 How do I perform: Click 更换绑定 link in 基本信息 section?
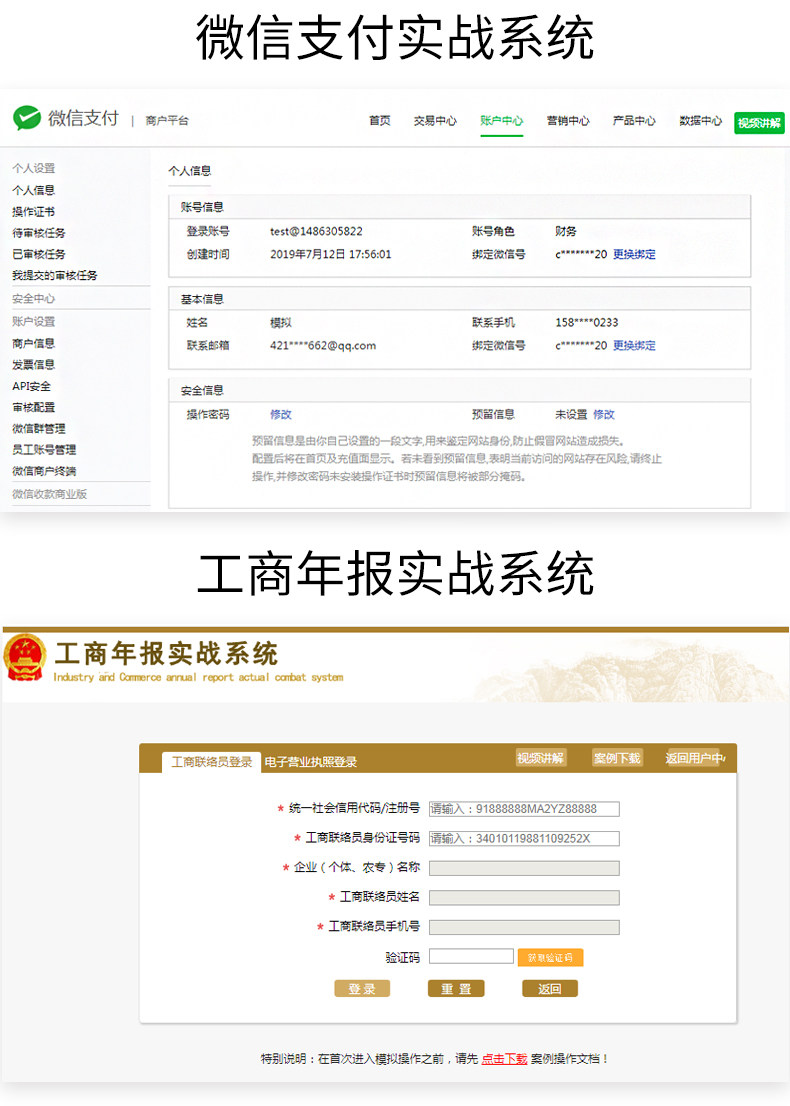(634, 345)
